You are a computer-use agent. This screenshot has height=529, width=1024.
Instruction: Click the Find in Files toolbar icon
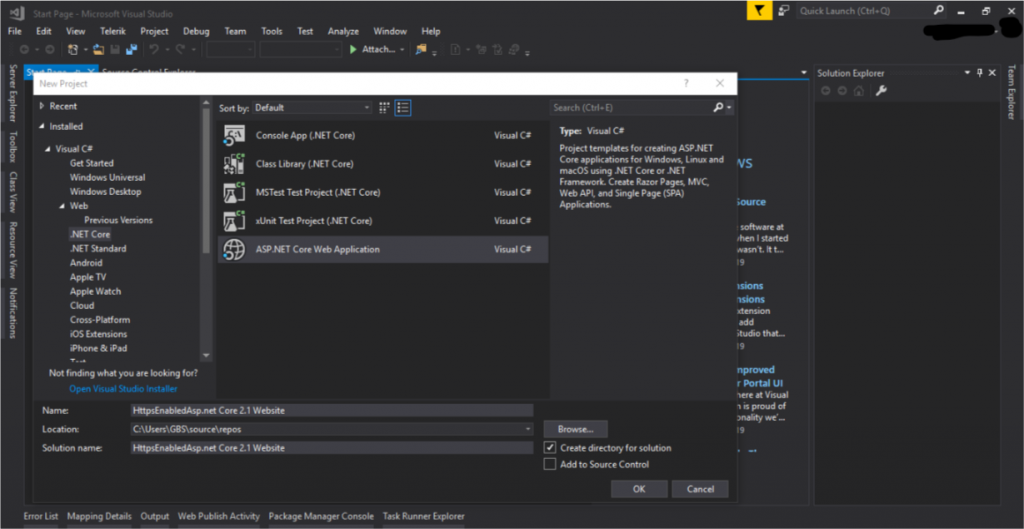[x=421, y=49]
